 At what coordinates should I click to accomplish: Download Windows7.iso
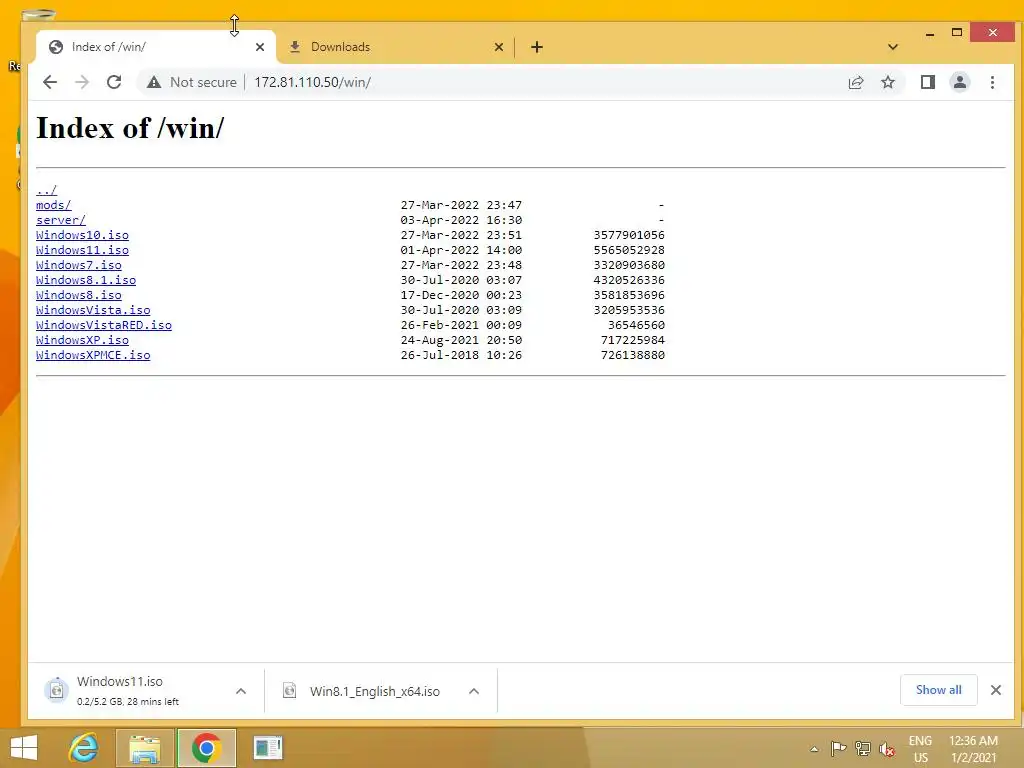tap(78, 265)
